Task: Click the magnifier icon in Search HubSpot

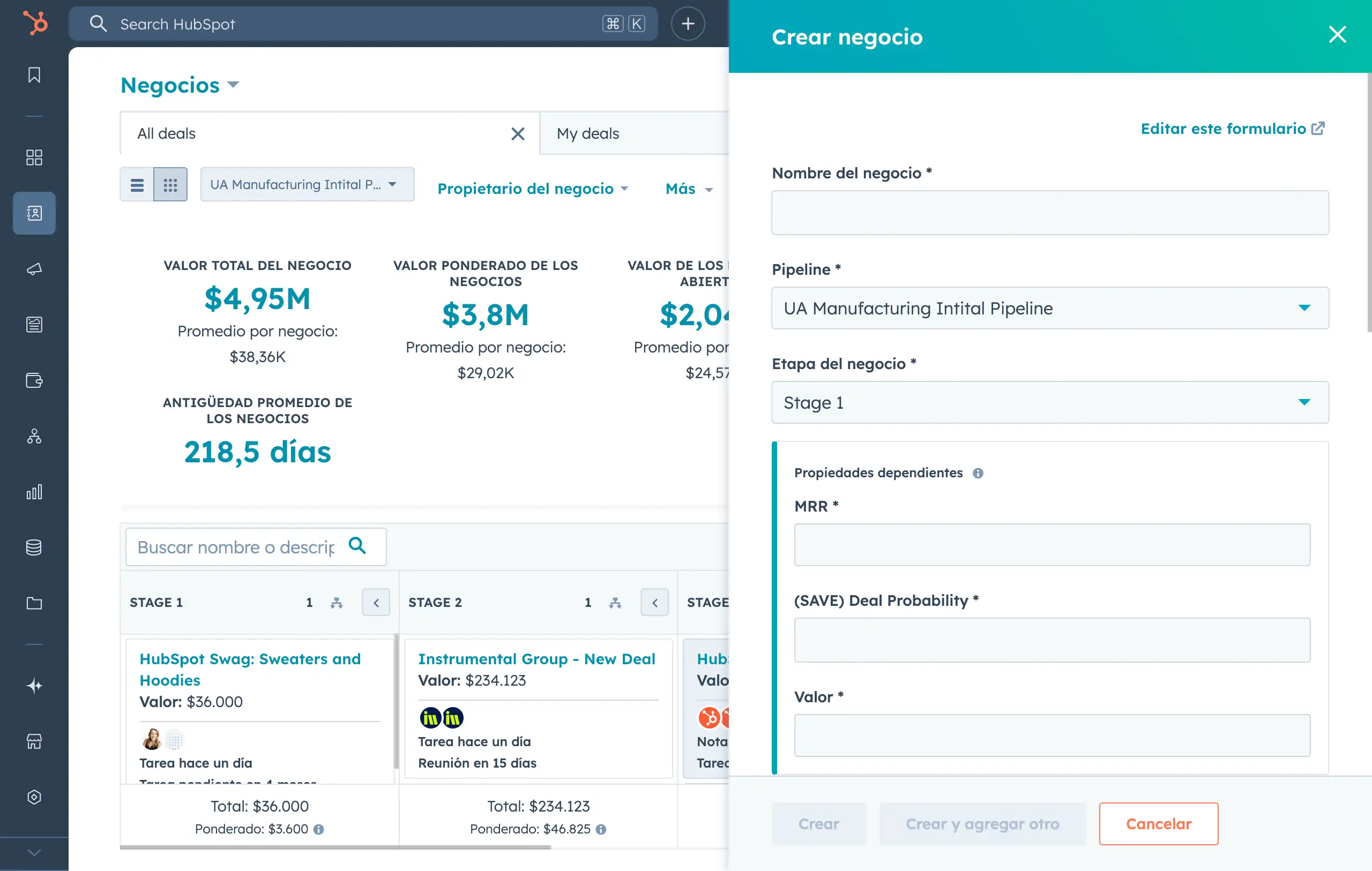Action: [x=98, y=24]
